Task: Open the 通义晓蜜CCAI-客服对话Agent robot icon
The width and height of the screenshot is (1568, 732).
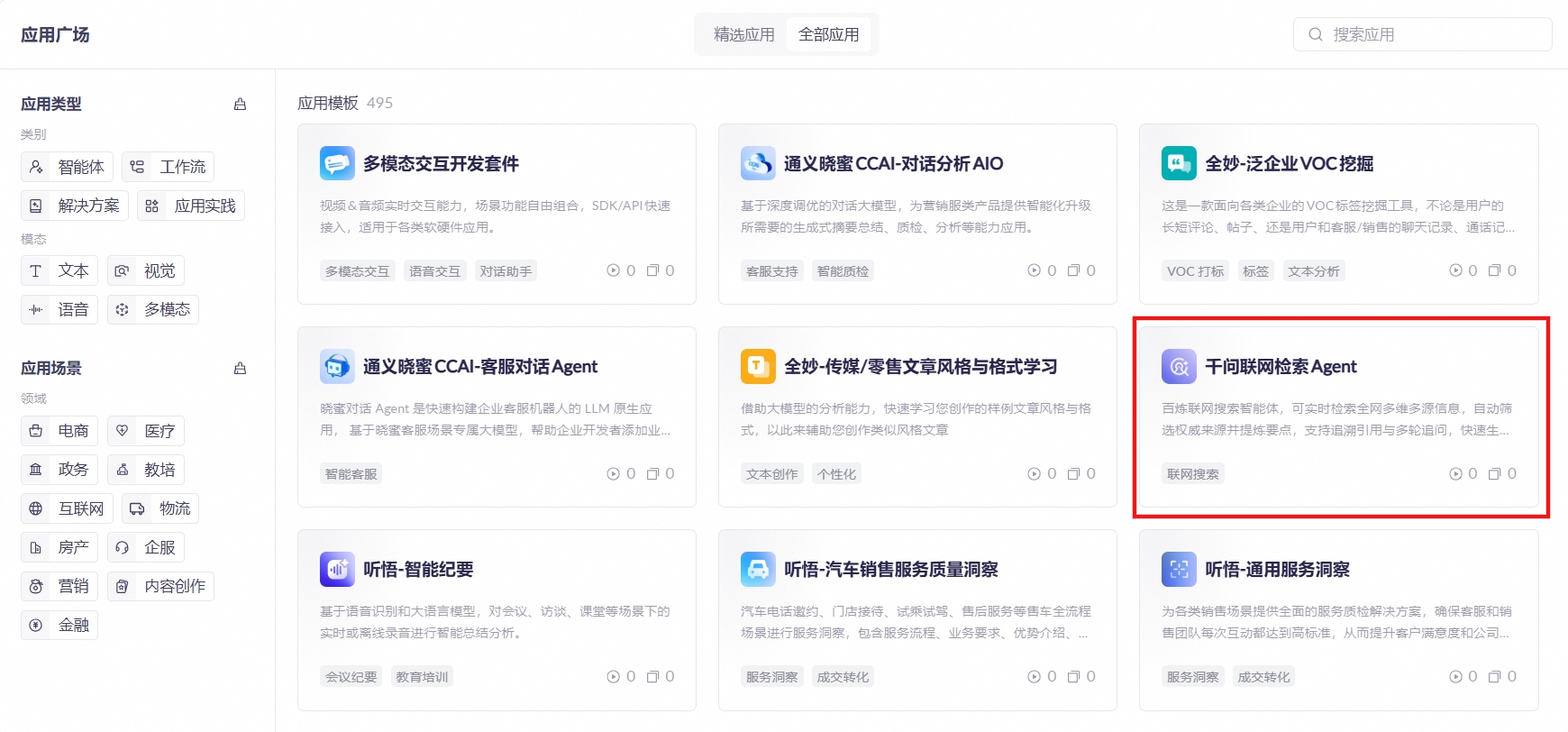Action: tap(337, 366)
